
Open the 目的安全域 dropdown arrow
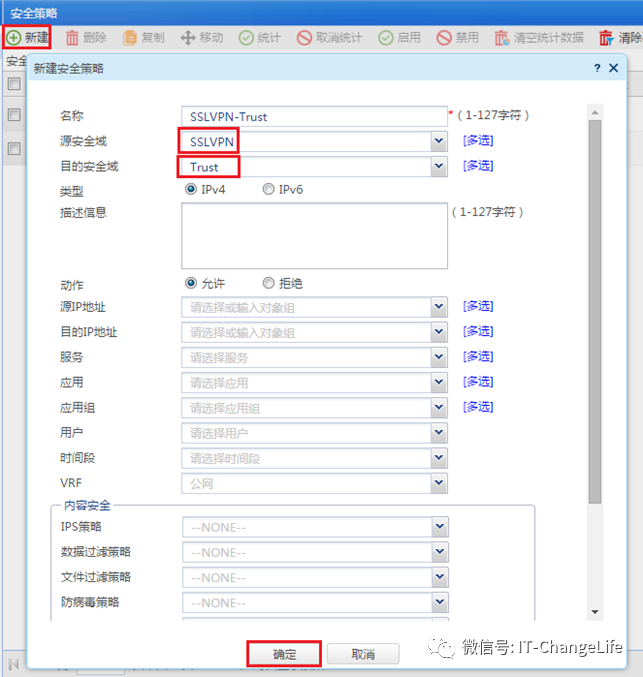(439, 166)
